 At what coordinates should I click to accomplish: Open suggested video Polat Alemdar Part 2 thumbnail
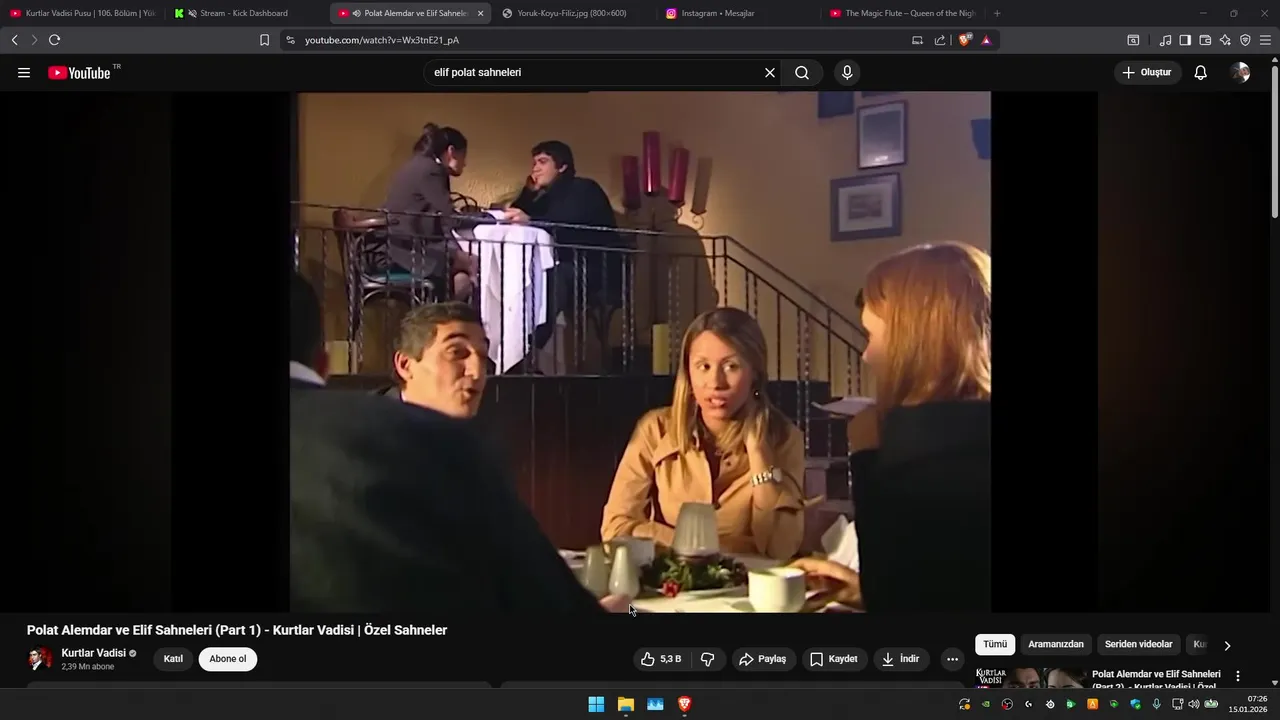click(1028, 677)
